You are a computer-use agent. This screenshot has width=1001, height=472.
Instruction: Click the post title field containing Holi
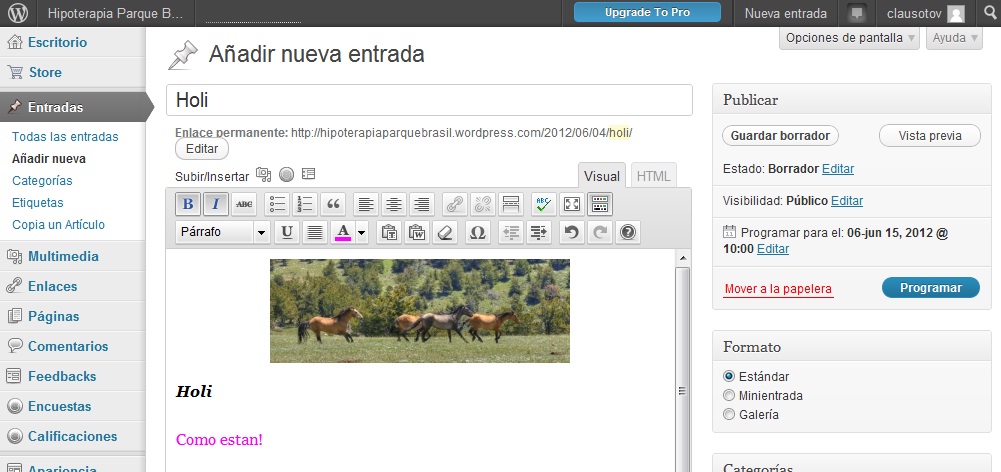click(x=429, y=100)
